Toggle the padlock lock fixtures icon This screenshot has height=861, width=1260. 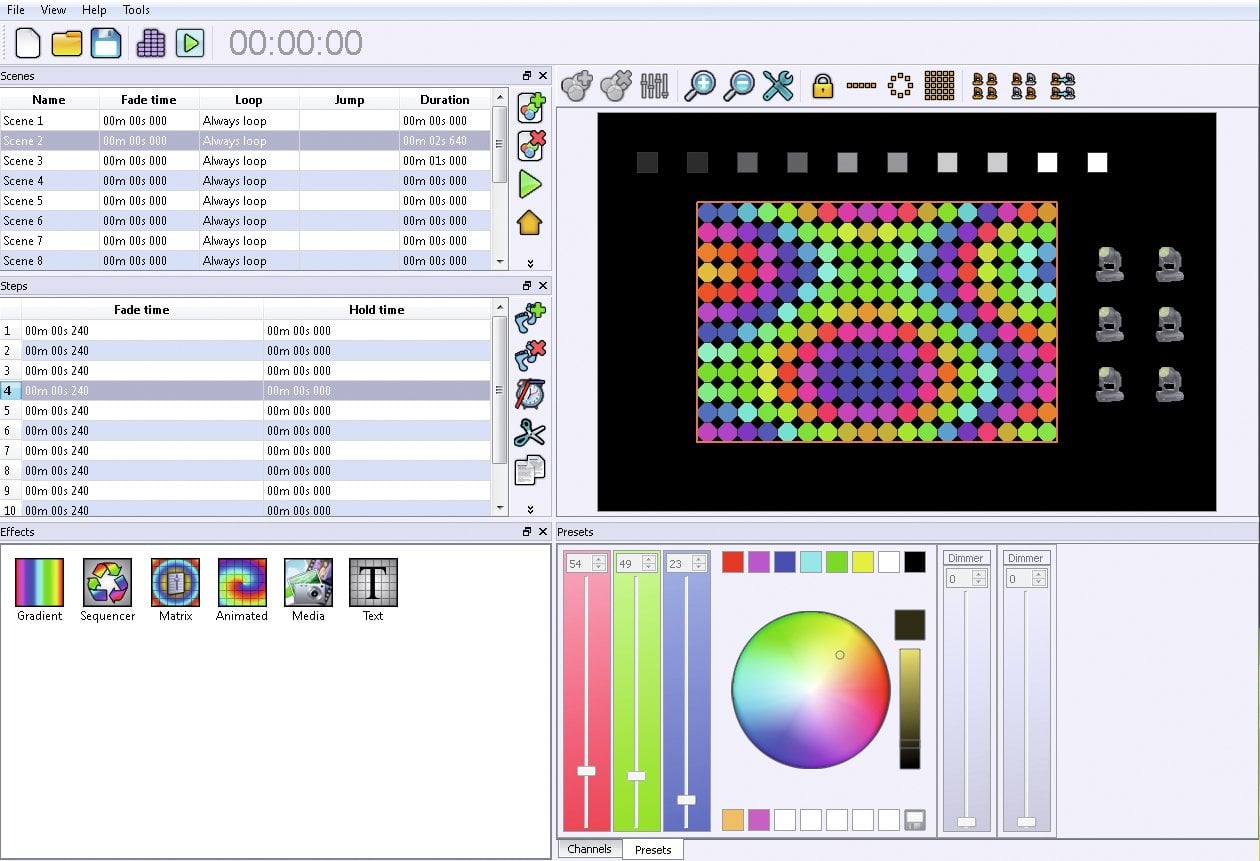click(822, 86)
